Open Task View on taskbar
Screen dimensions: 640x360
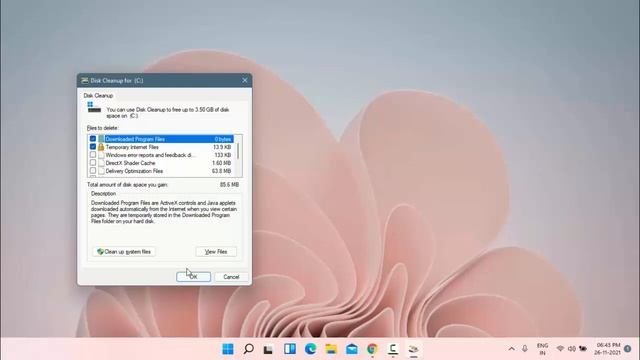pyautogui.click(x=268, y=349)
